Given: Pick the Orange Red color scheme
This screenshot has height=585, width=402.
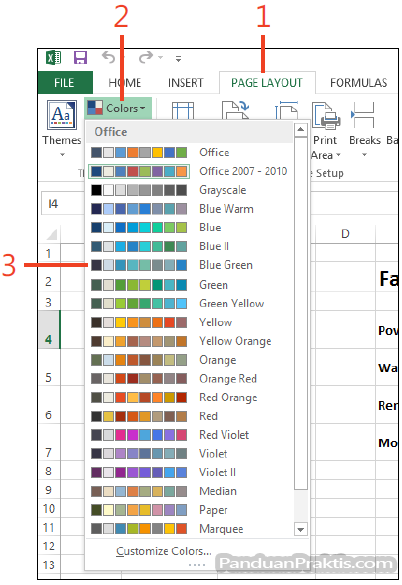Looking at the screenshot, I should tap(189, 378).
